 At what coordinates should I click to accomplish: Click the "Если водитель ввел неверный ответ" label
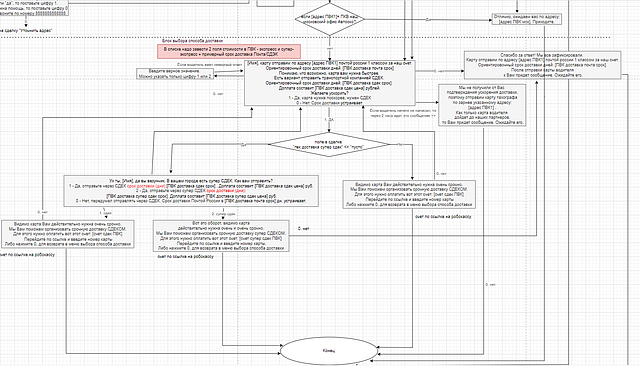pos(209,64)
